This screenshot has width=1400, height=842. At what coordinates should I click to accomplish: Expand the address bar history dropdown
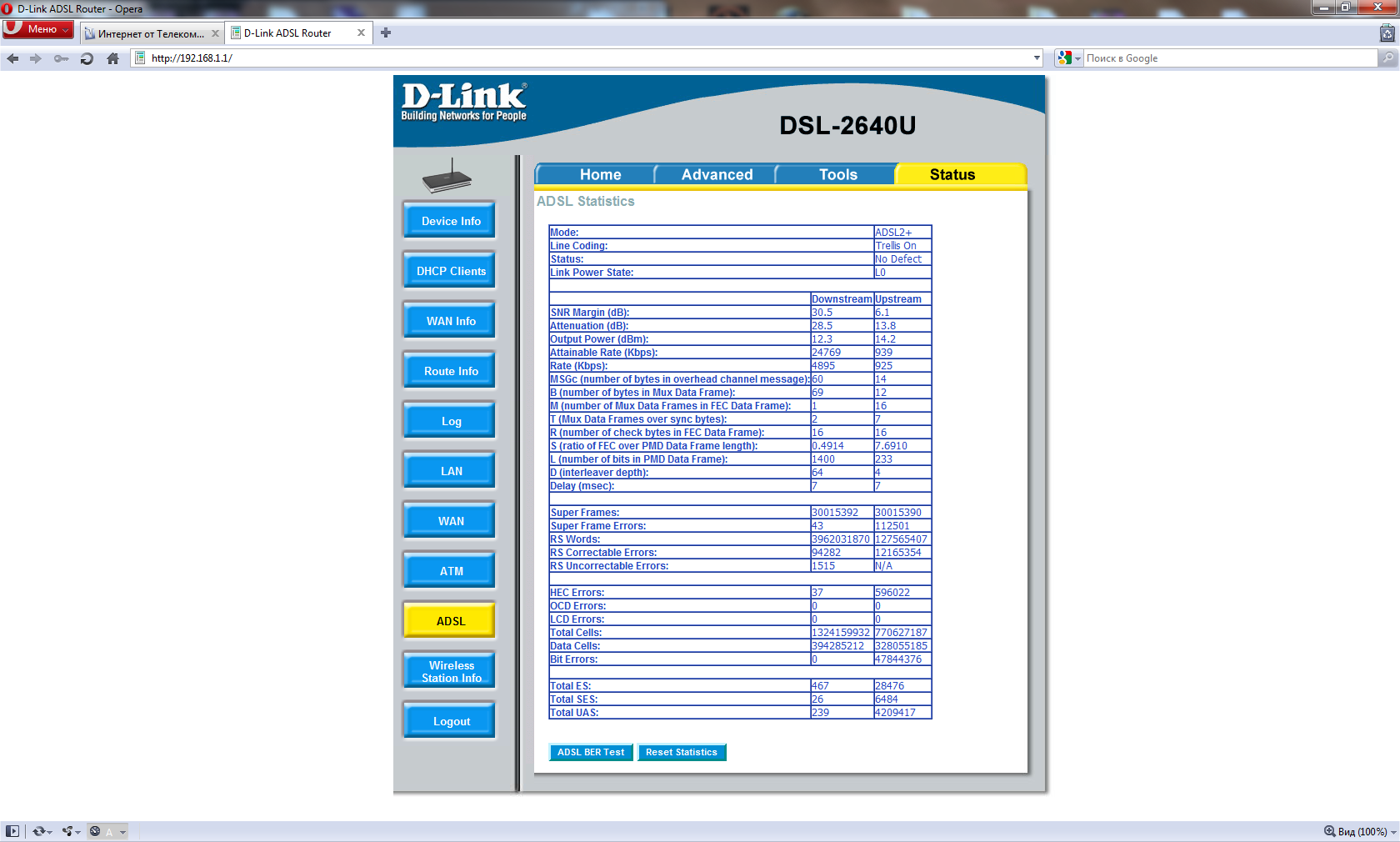pyautogui.click(x=1037, y=58)
